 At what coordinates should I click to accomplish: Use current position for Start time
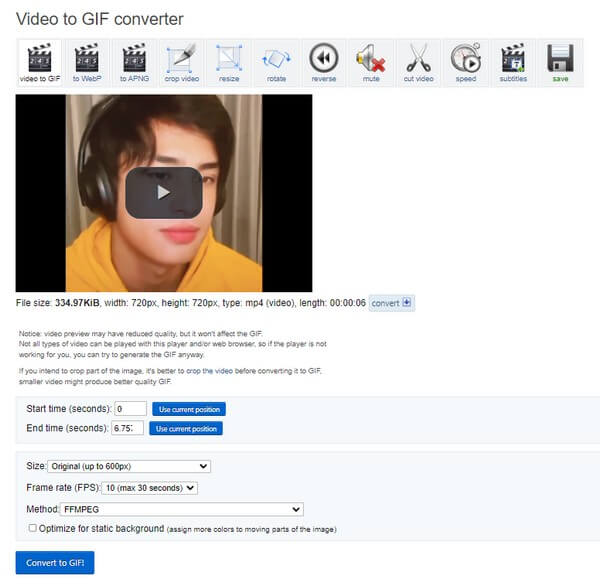[189, 409]
